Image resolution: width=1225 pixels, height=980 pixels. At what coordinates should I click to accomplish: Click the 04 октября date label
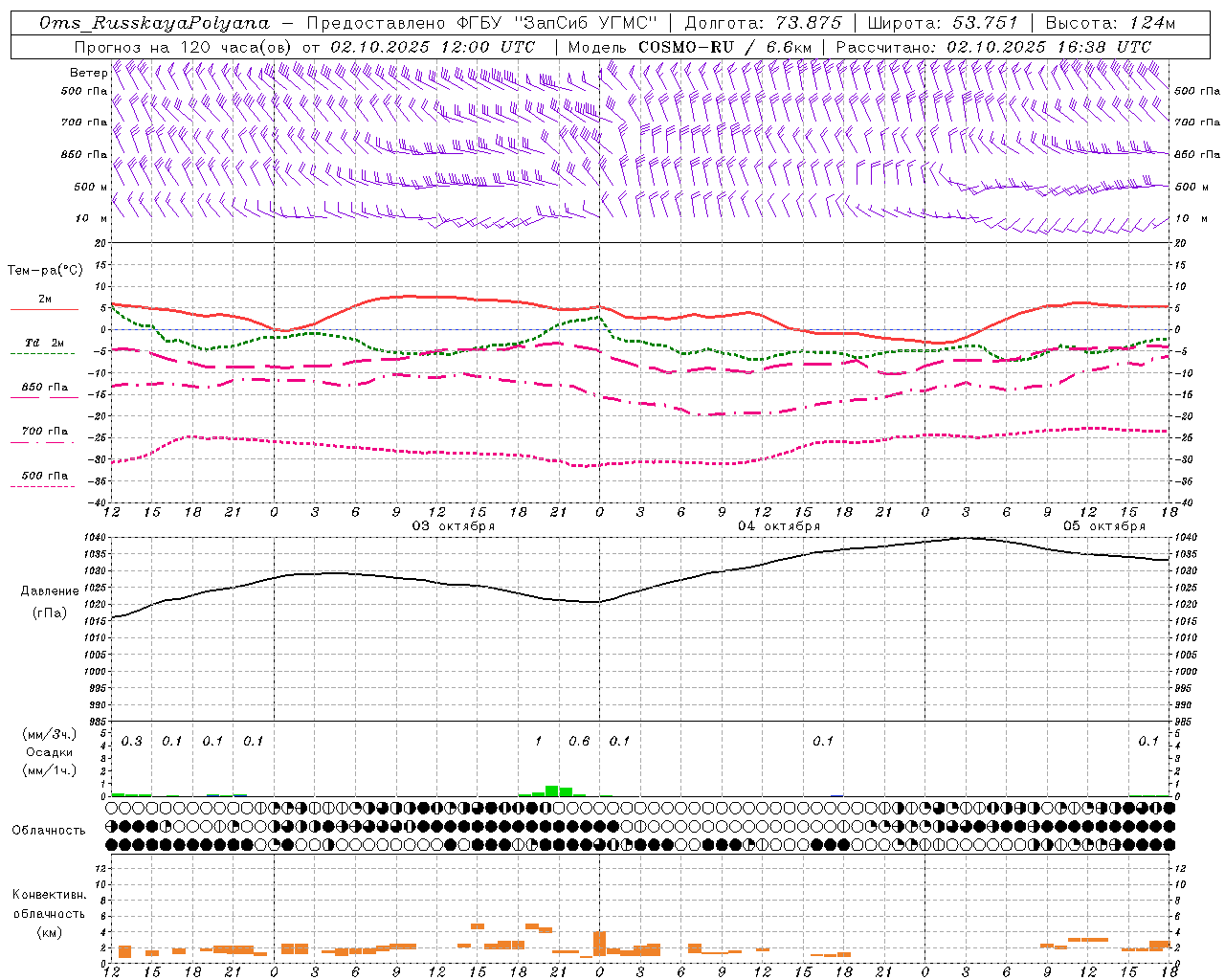779,526
